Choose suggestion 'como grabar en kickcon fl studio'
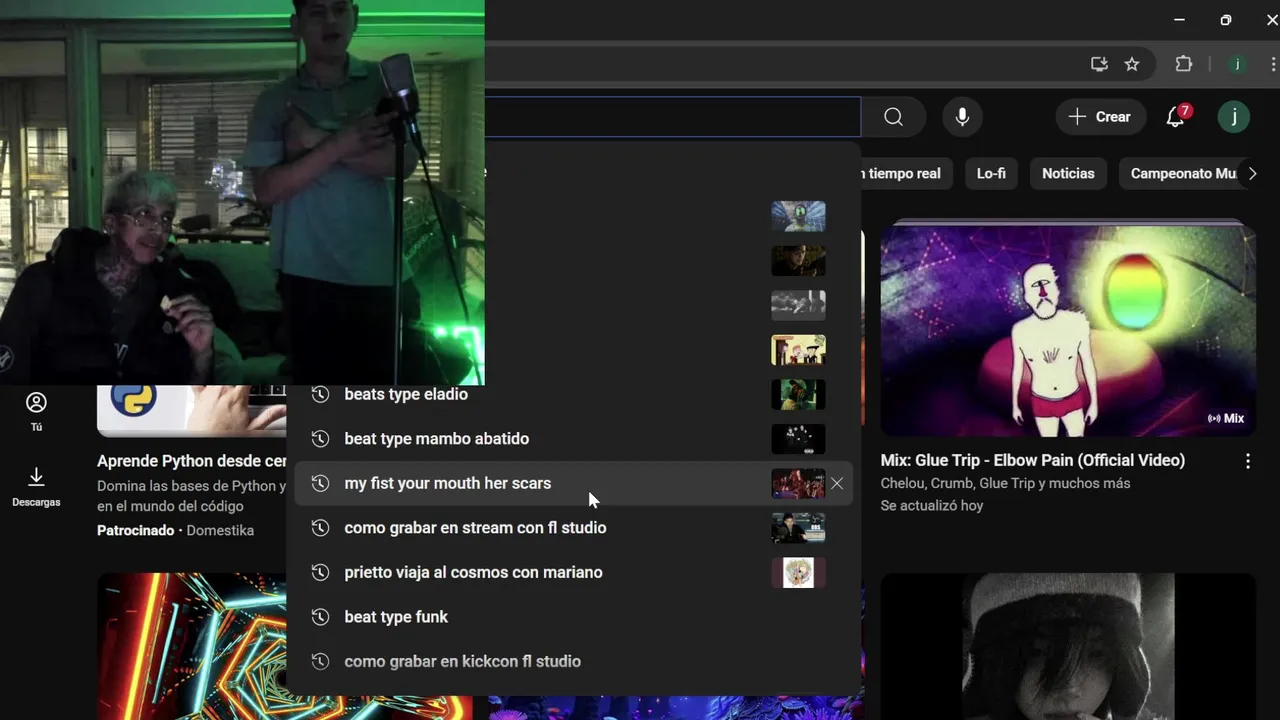Viewport: 1280px width, 720px height. point(573,661)
